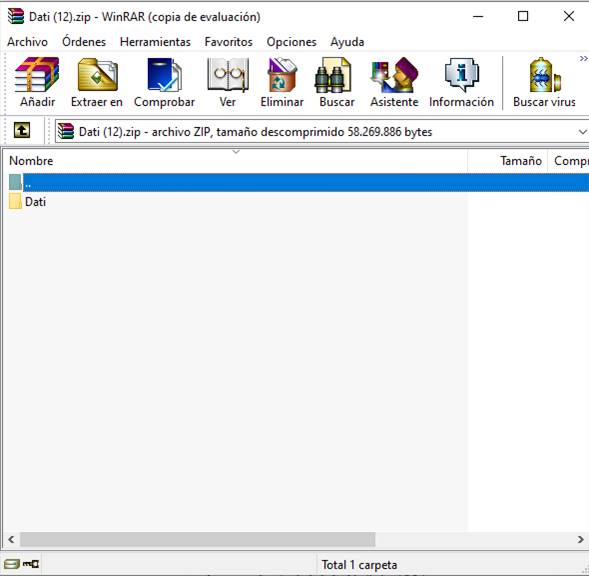The height and width of the screenshot is (576, 589).
Task: Click the key password icon in status bar
Action: (31, 564)
